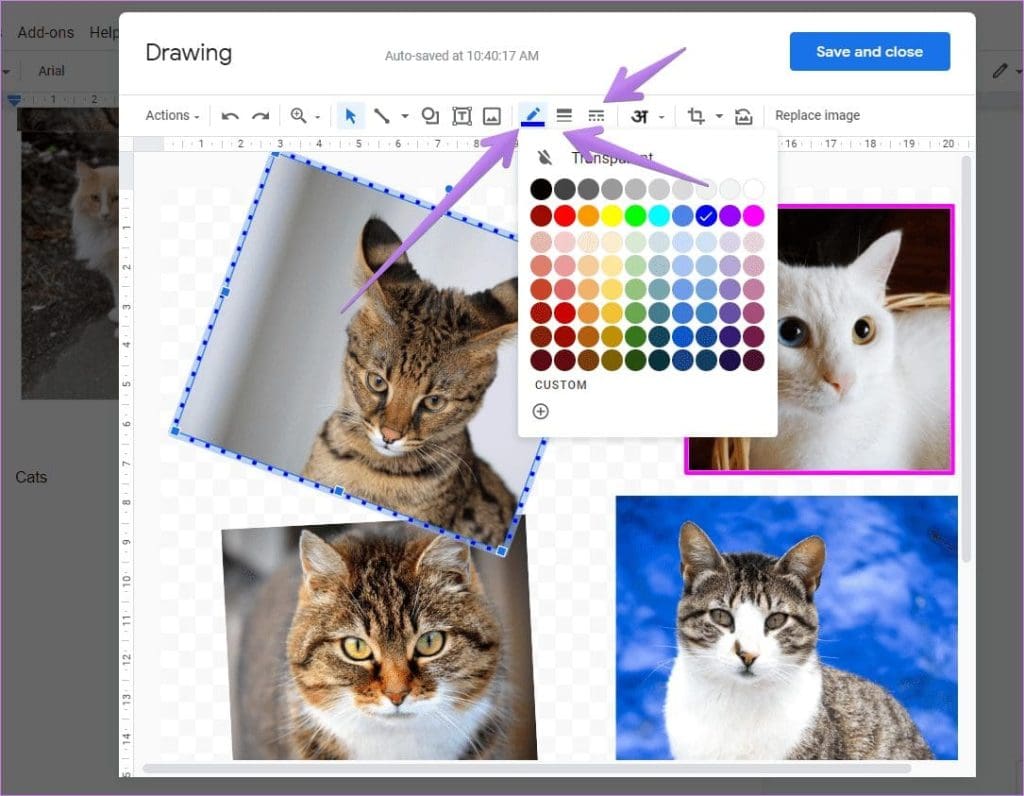Viewport: 1024px width, 796px height.
Task: Undo the last drawing action
Action: 232,115
